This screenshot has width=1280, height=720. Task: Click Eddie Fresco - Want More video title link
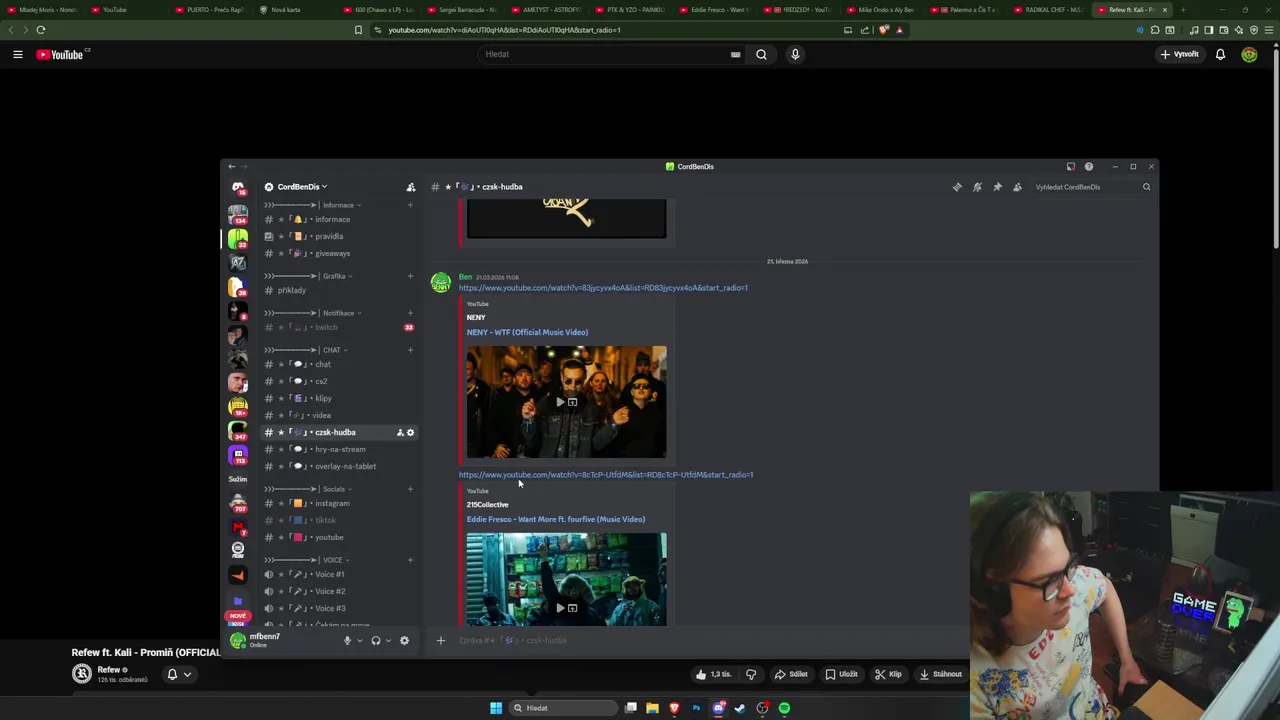click(555, 519)
